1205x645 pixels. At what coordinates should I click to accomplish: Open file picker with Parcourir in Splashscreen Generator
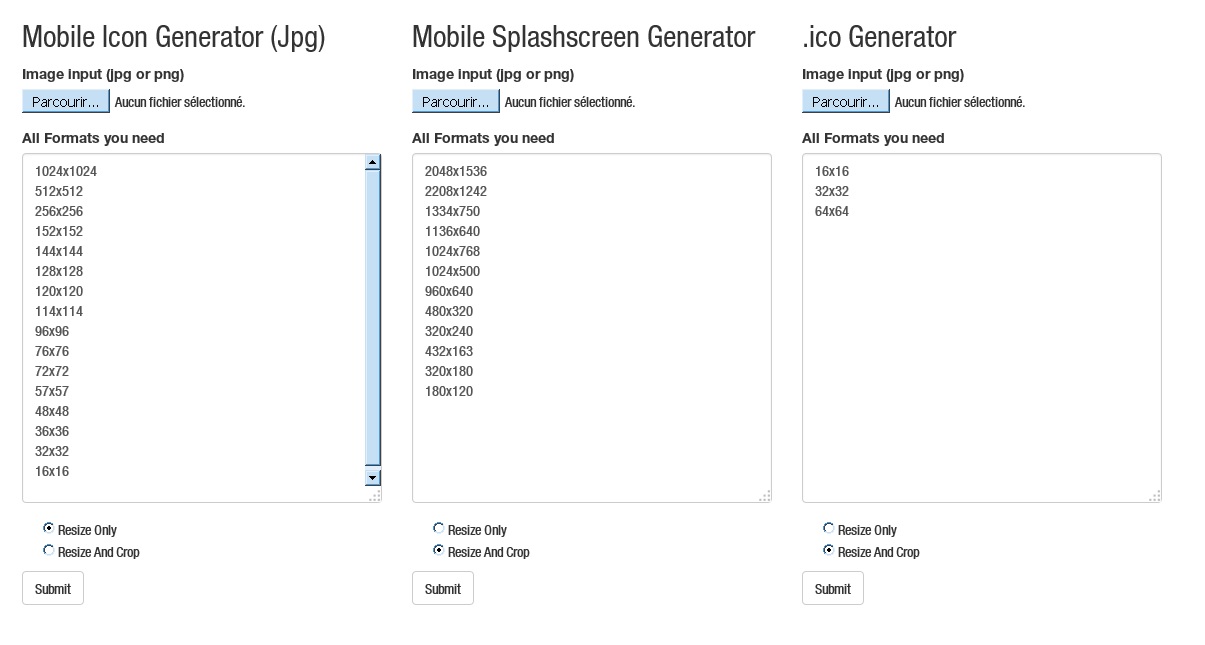[455, 100]
